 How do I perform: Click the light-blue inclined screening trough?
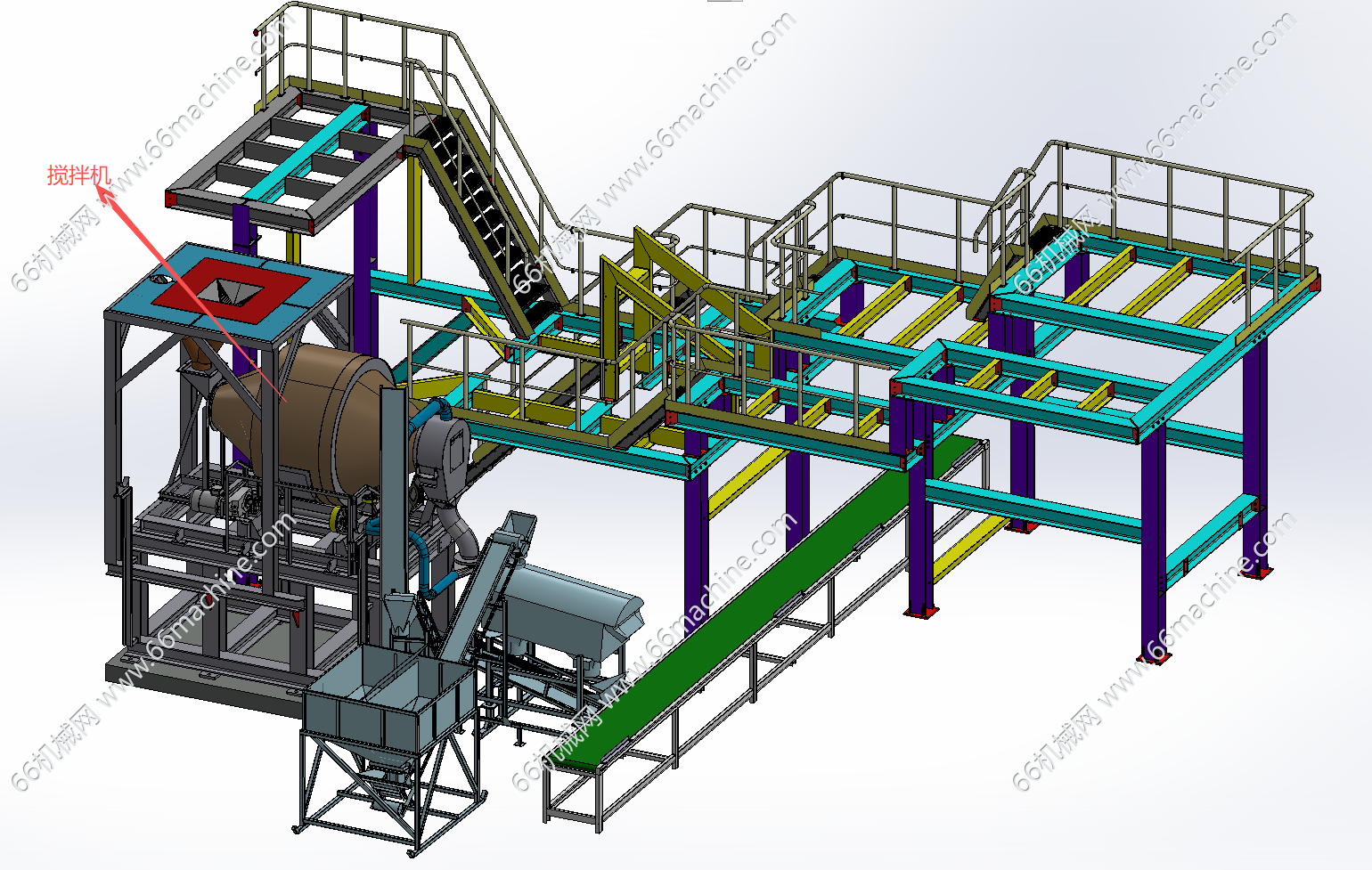(x=570, y=606)
